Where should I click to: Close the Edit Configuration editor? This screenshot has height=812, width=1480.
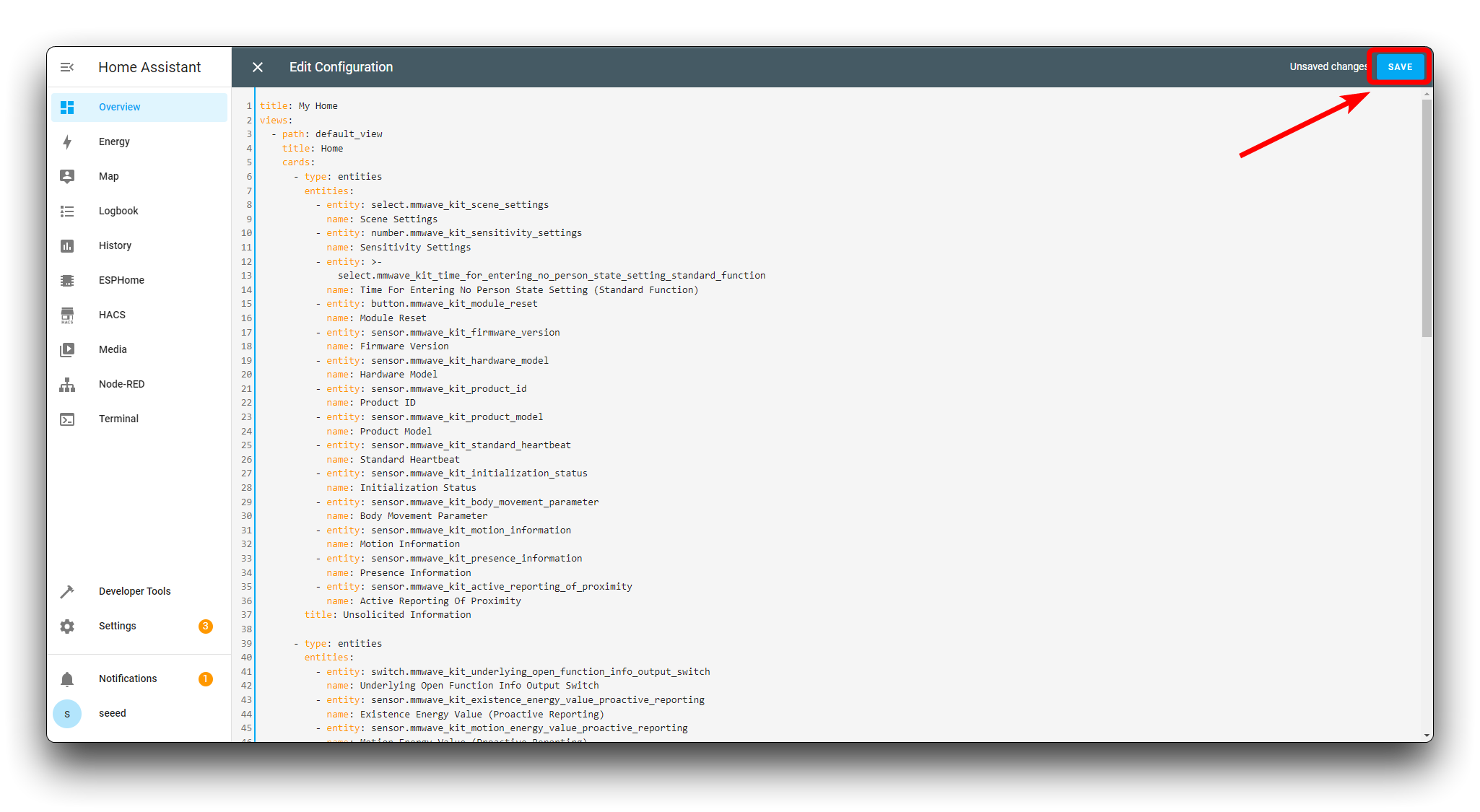[258, 67]
